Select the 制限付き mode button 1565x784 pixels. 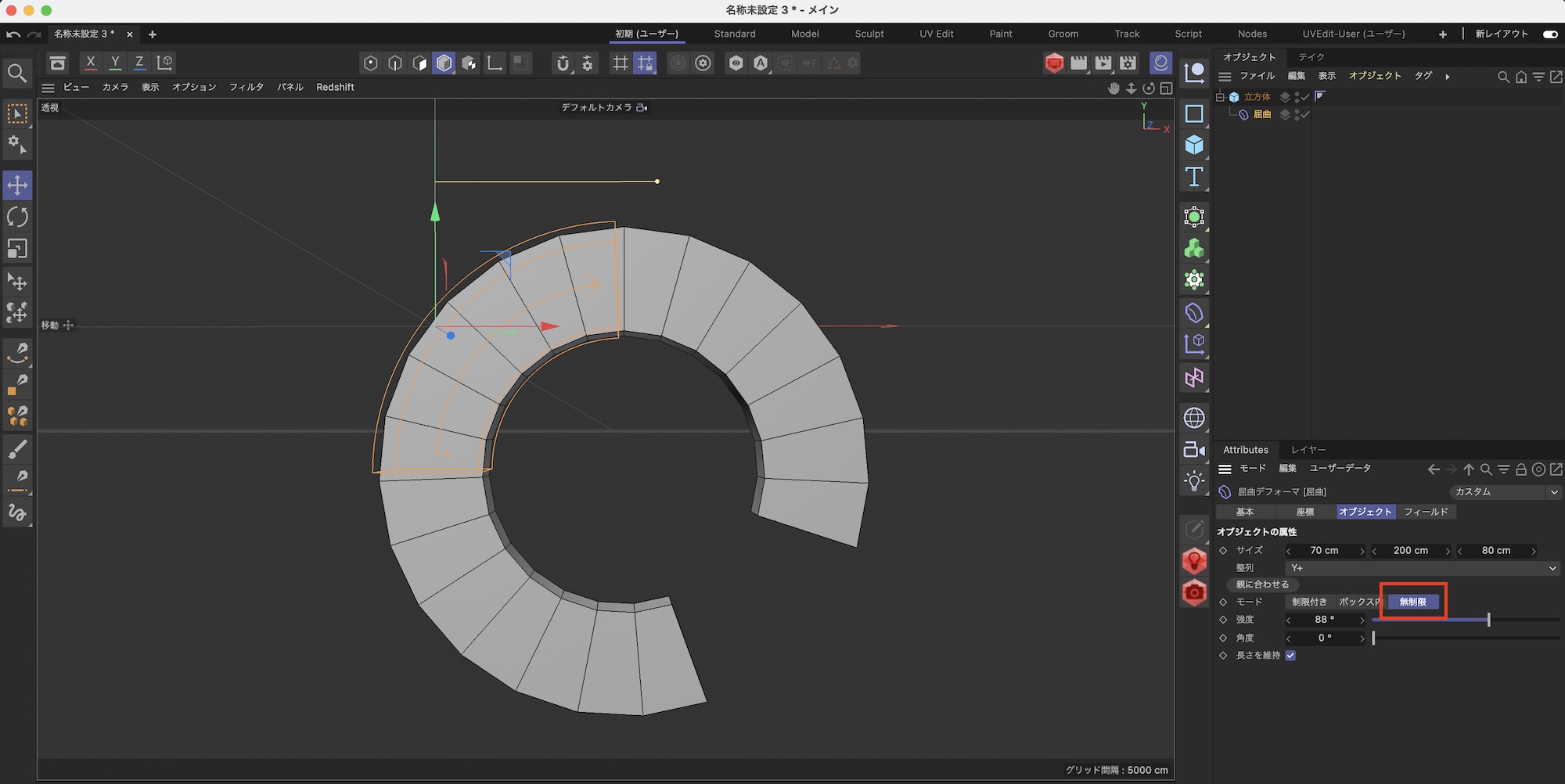click(x=1309, y=602)
